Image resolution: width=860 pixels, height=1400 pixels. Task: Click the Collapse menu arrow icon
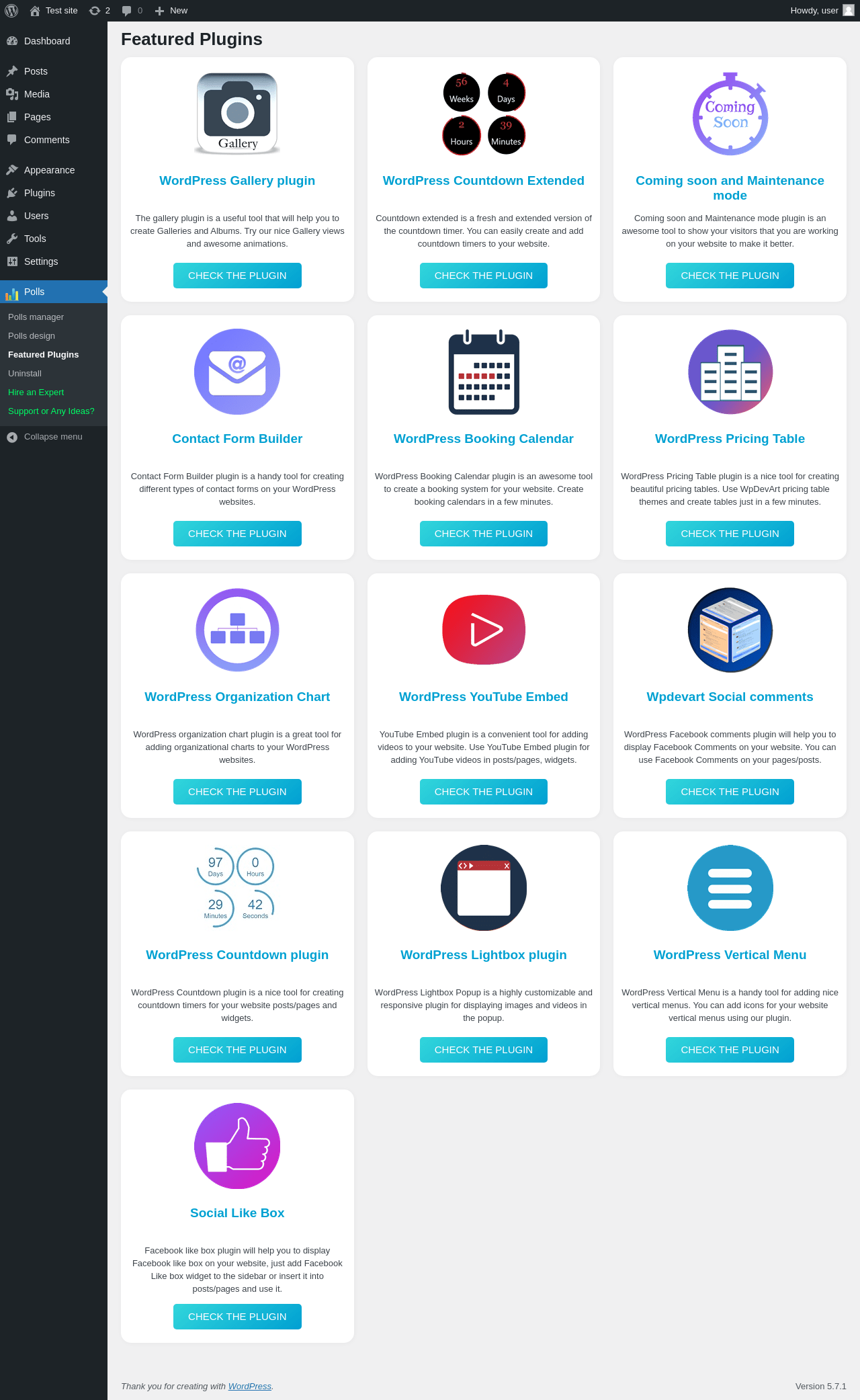(12, 437)
